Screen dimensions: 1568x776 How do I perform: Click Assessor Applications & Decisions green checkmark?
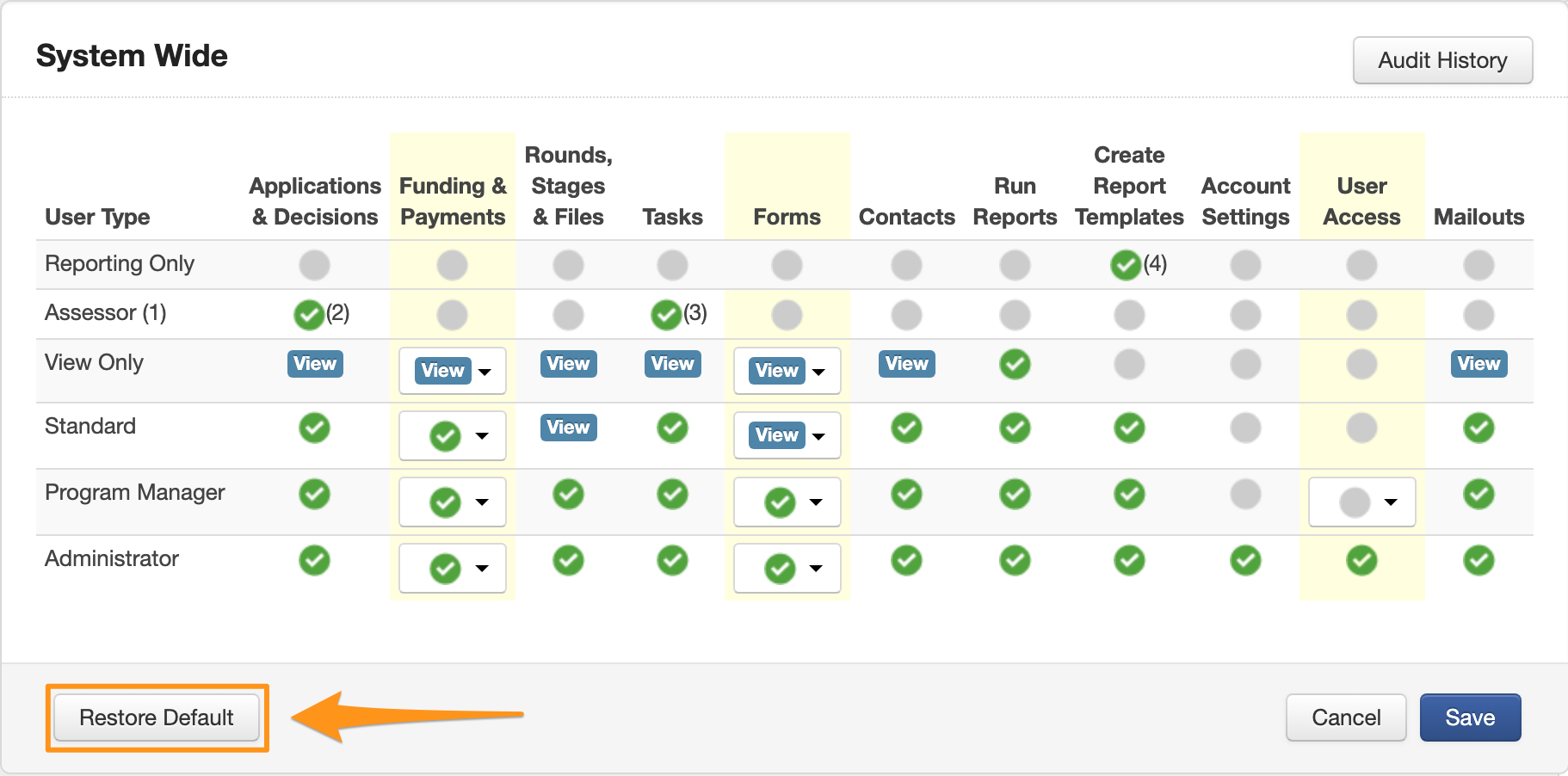pyautogui.click(x=309, y=315)
